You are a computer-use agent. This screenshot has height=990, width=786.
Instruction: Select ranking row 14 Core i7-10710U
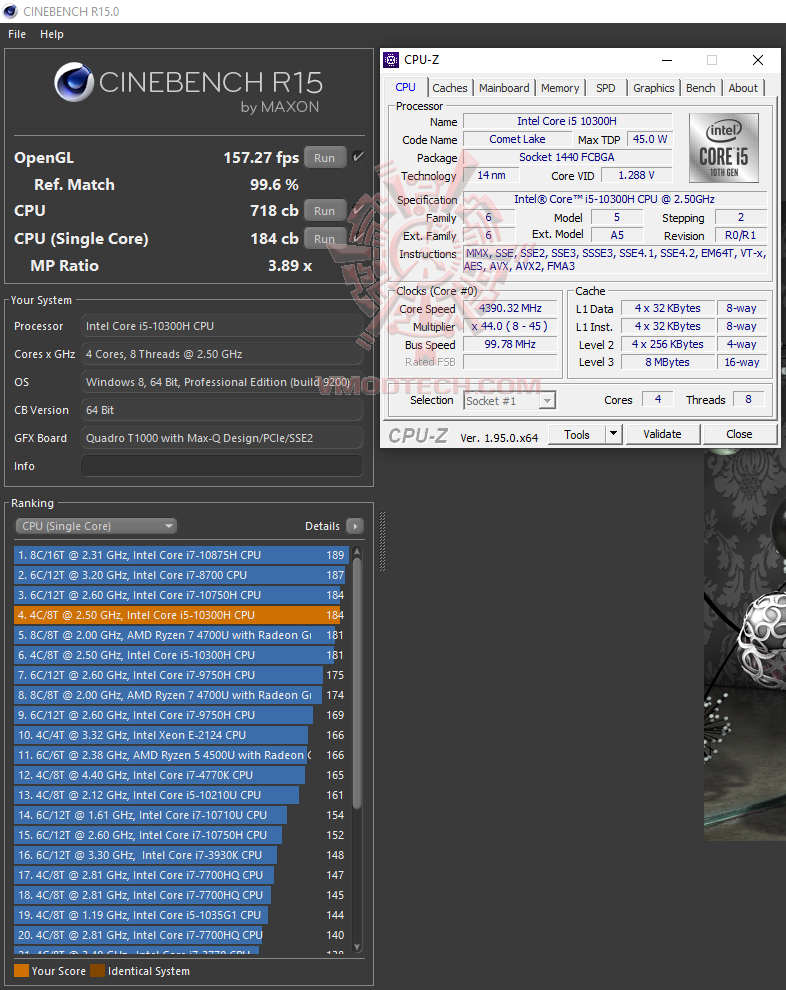pyautogui.click(x=181, y=815)
